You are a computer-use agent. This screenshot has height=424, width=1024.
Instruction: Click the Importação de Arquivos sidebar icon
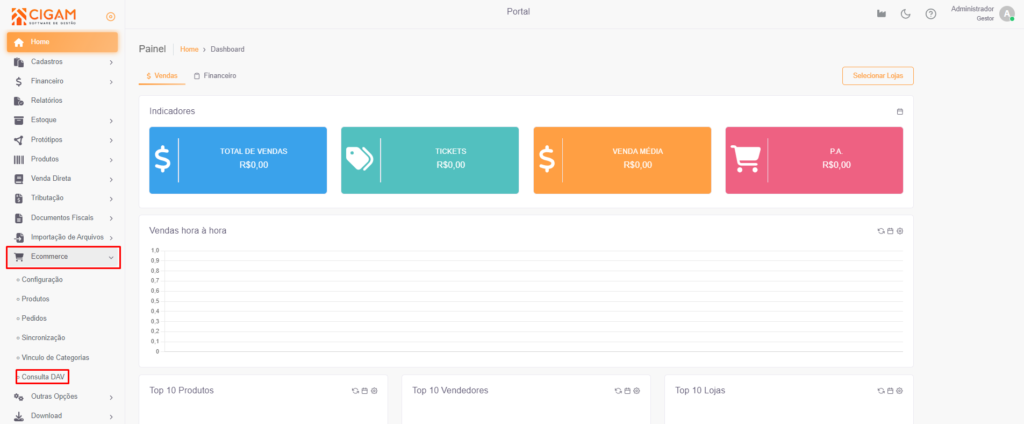19,237
